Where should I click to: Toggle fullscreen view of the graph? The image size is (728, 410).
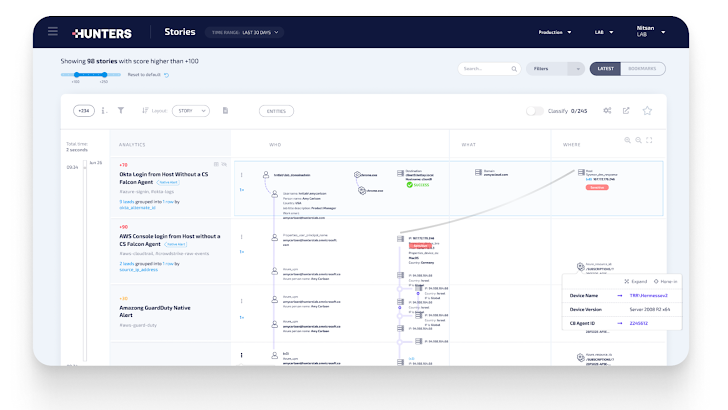pos(649,140)
